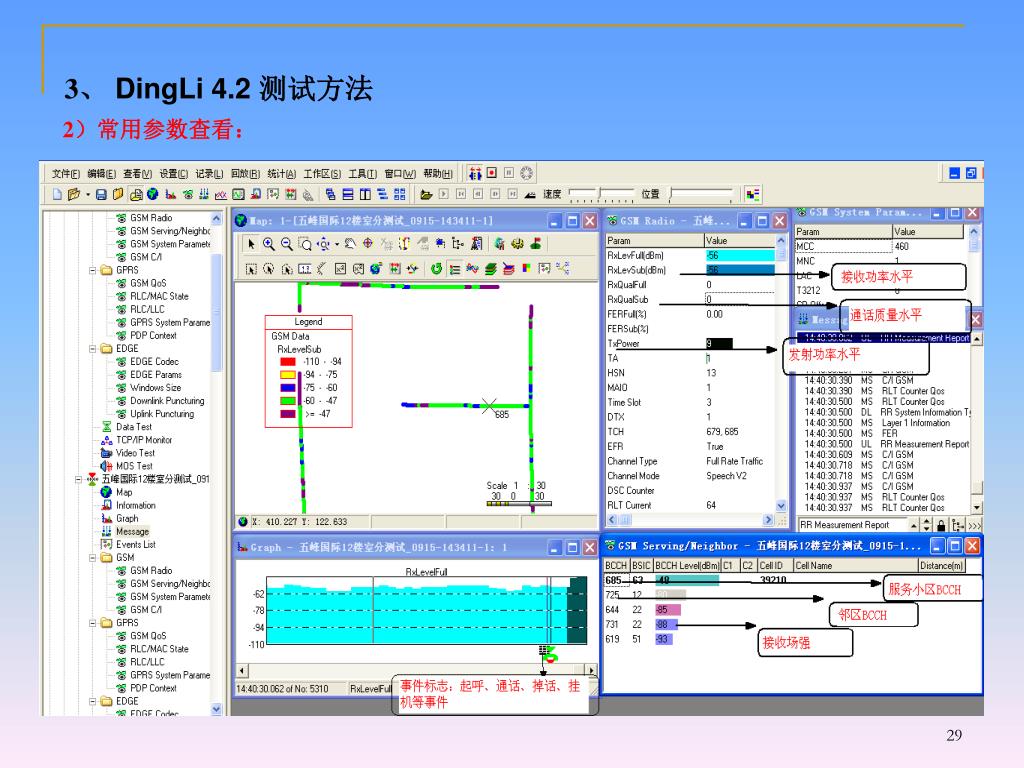Click the event marker icon under the Graph
1024x768 pixels.
pos(547,654)
